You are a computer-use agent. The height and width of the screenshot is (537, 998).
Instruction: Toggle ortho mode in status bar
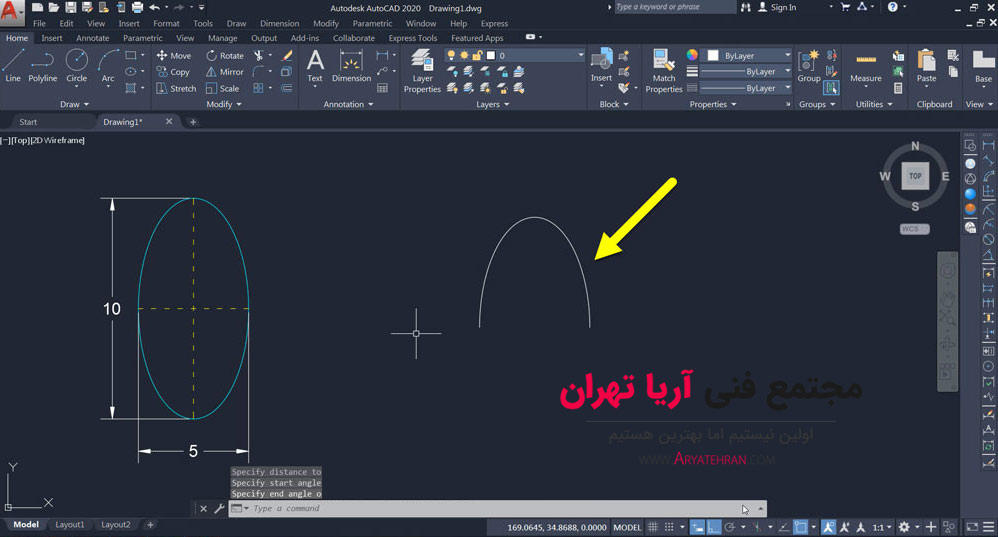tap(713, 527)
